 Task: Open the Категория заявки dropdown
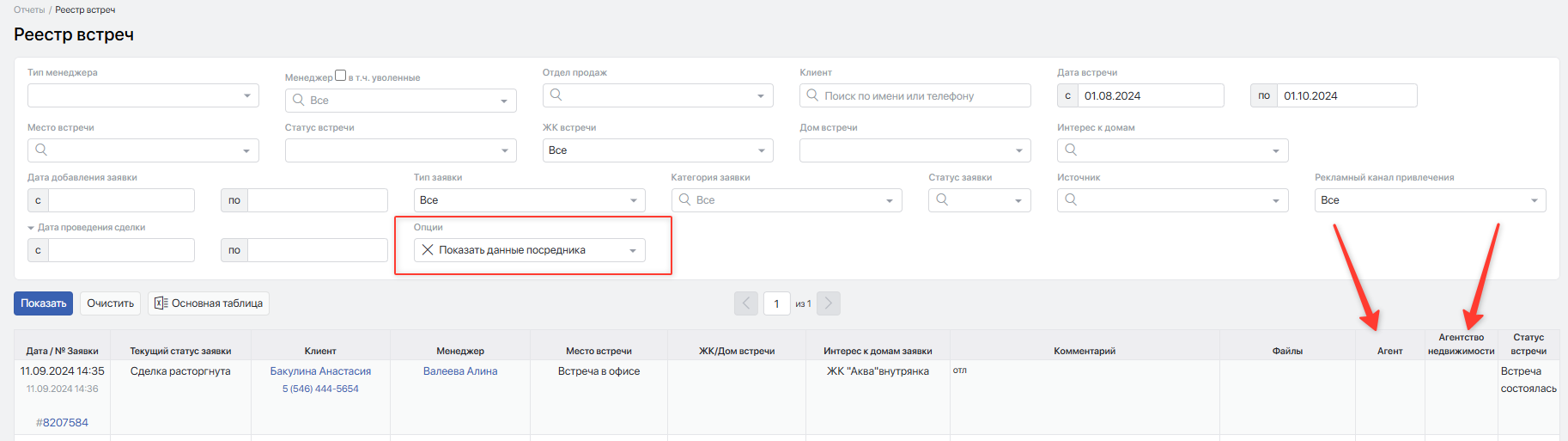[x=787, y=200]
